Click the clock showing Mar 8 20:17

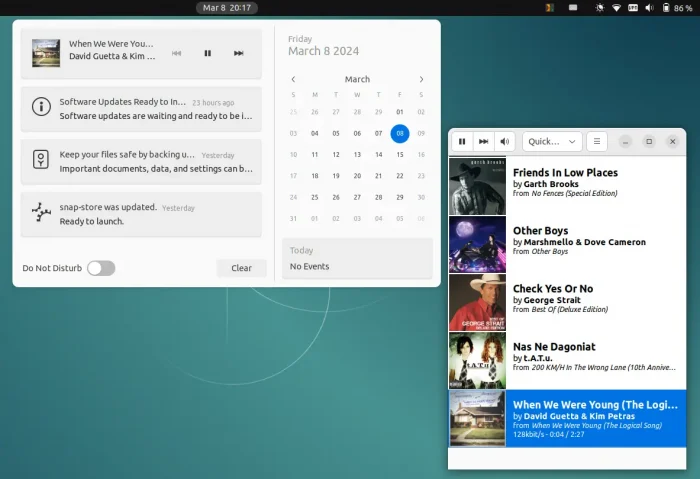click(x=227, y=8)
